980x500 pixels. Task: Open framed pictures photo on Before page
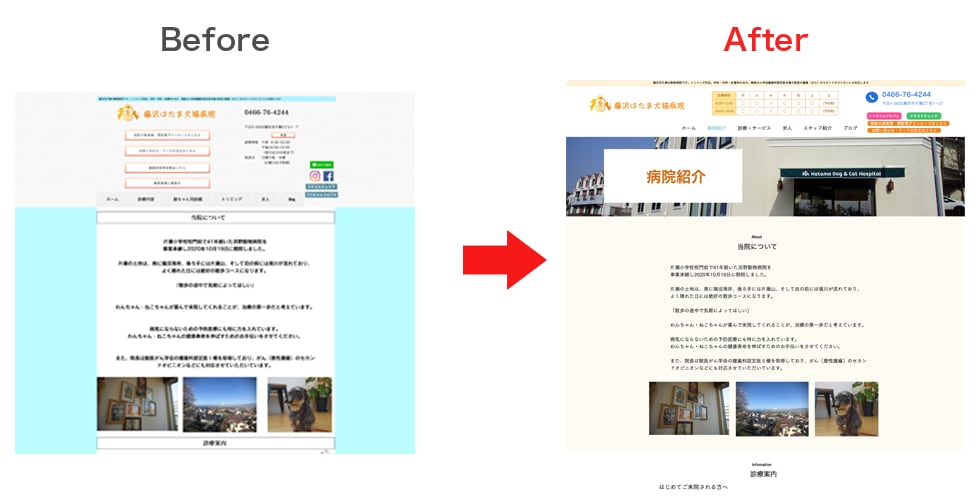click(138, 404)
